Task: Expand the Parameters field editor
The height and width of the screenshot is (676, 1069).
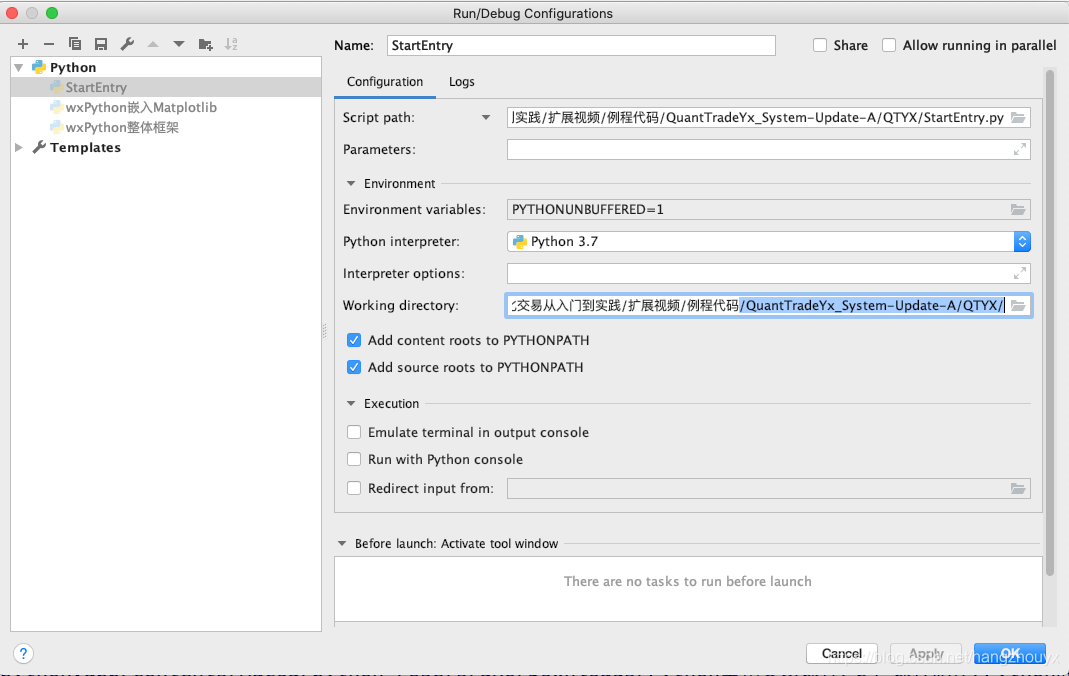Action: 1019,149
